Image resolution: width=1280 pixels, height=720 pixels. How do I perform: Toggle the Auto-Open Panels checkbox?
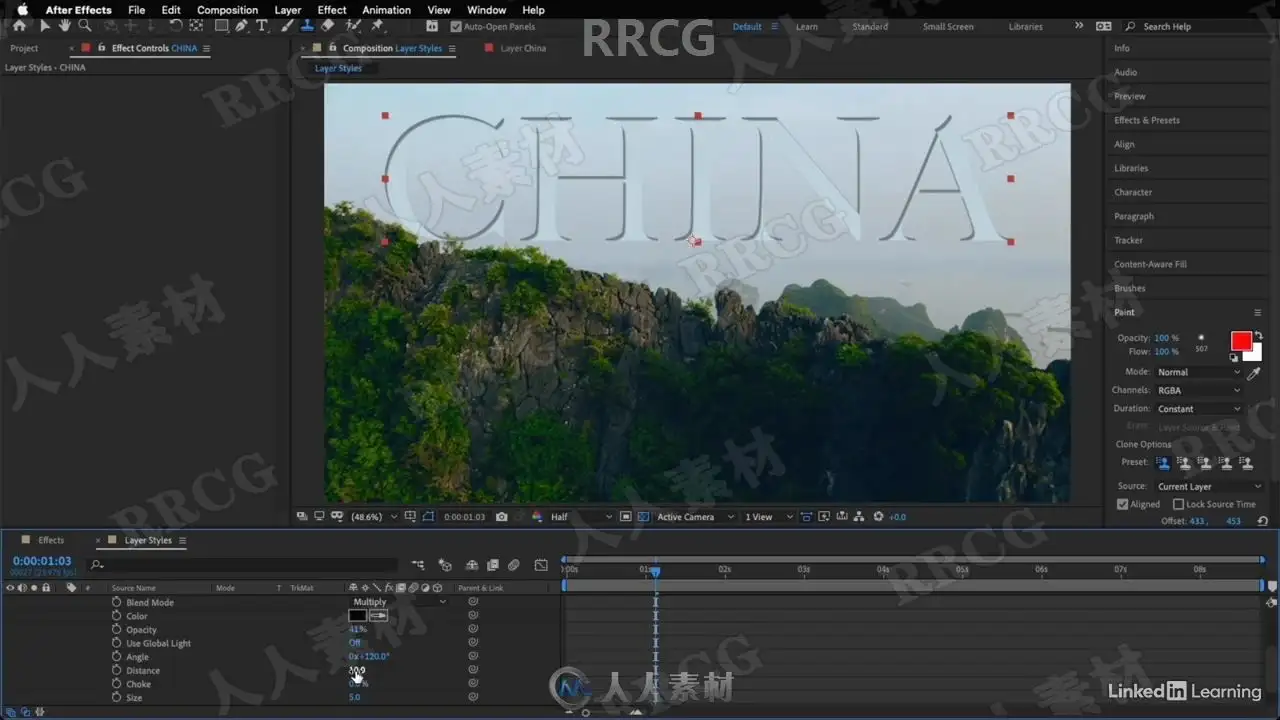point(456,26)
